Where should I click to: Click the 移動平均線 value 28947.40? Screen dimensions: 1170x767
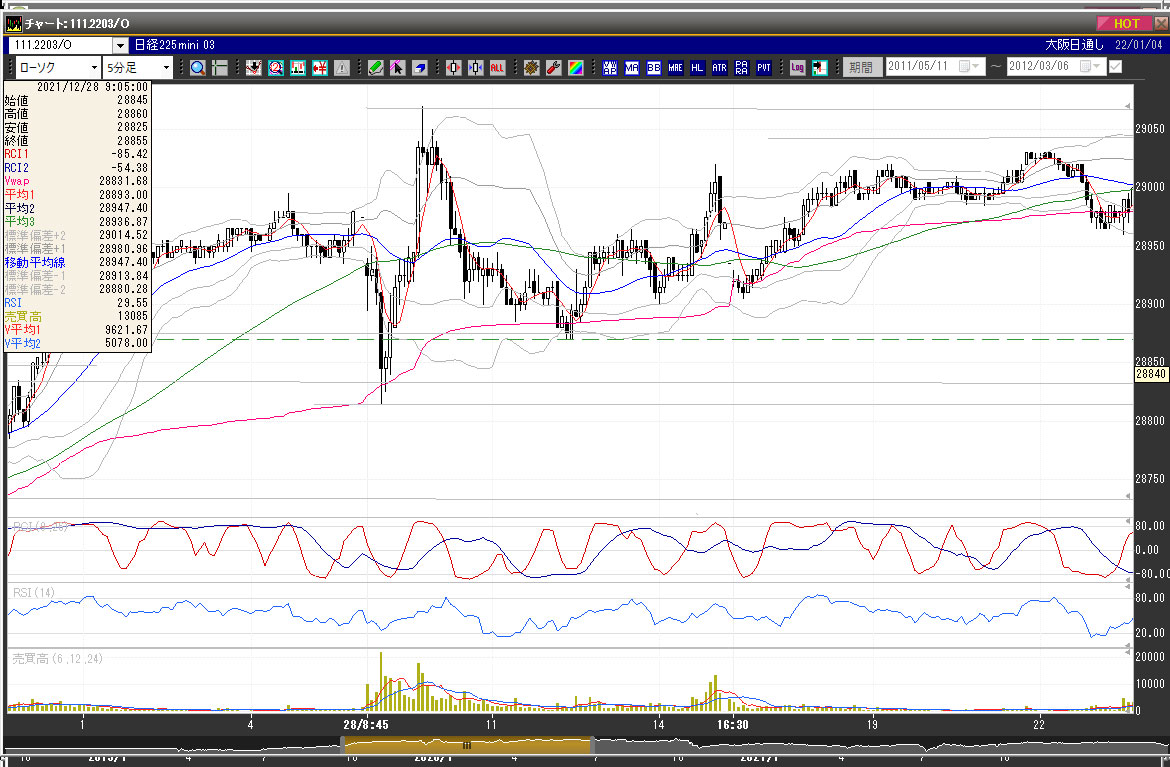pyautogui.click(x=123, y=263)
